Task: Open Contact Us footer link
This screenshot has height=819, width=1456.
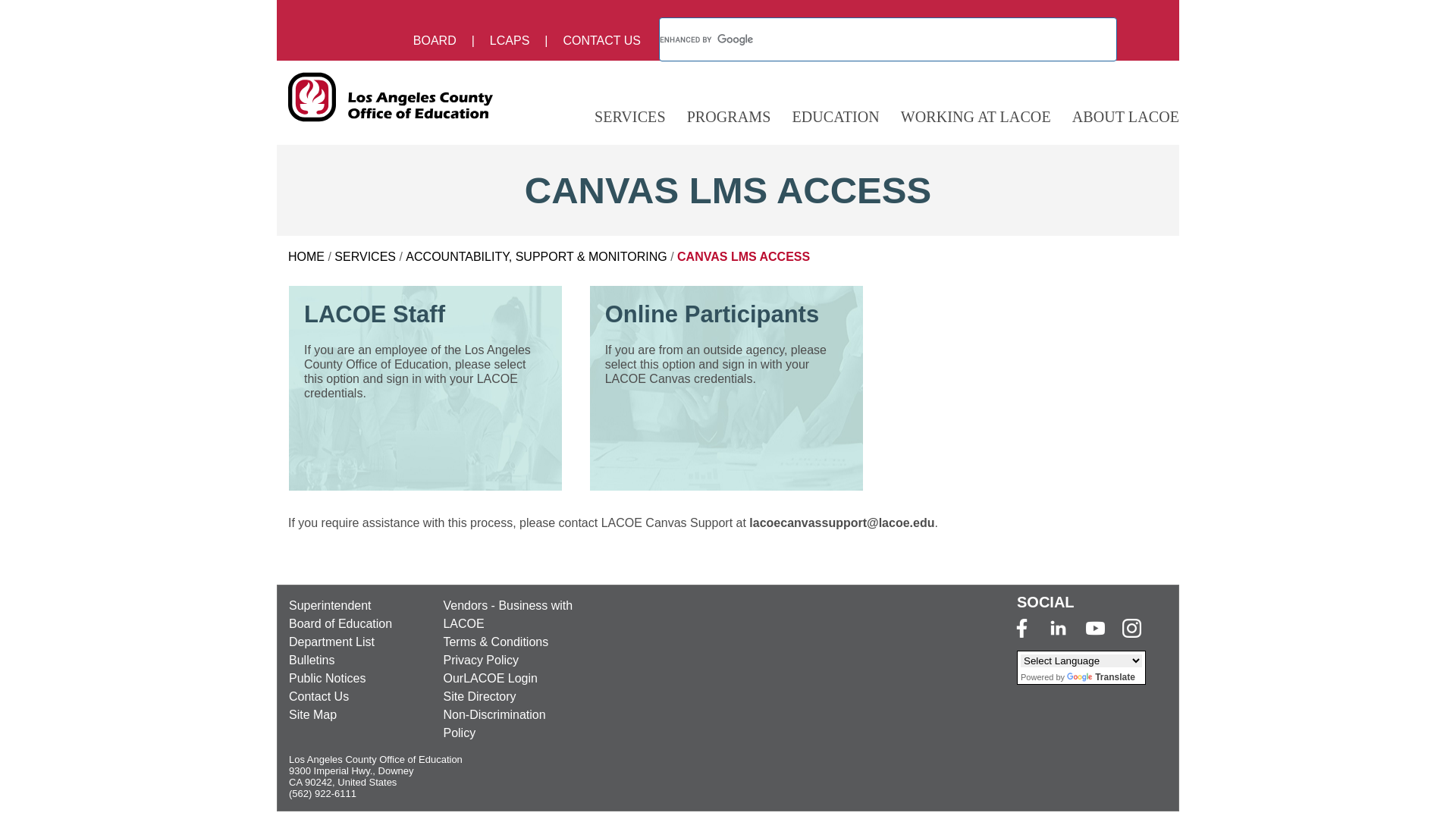Action: click(x=318, y=696)
